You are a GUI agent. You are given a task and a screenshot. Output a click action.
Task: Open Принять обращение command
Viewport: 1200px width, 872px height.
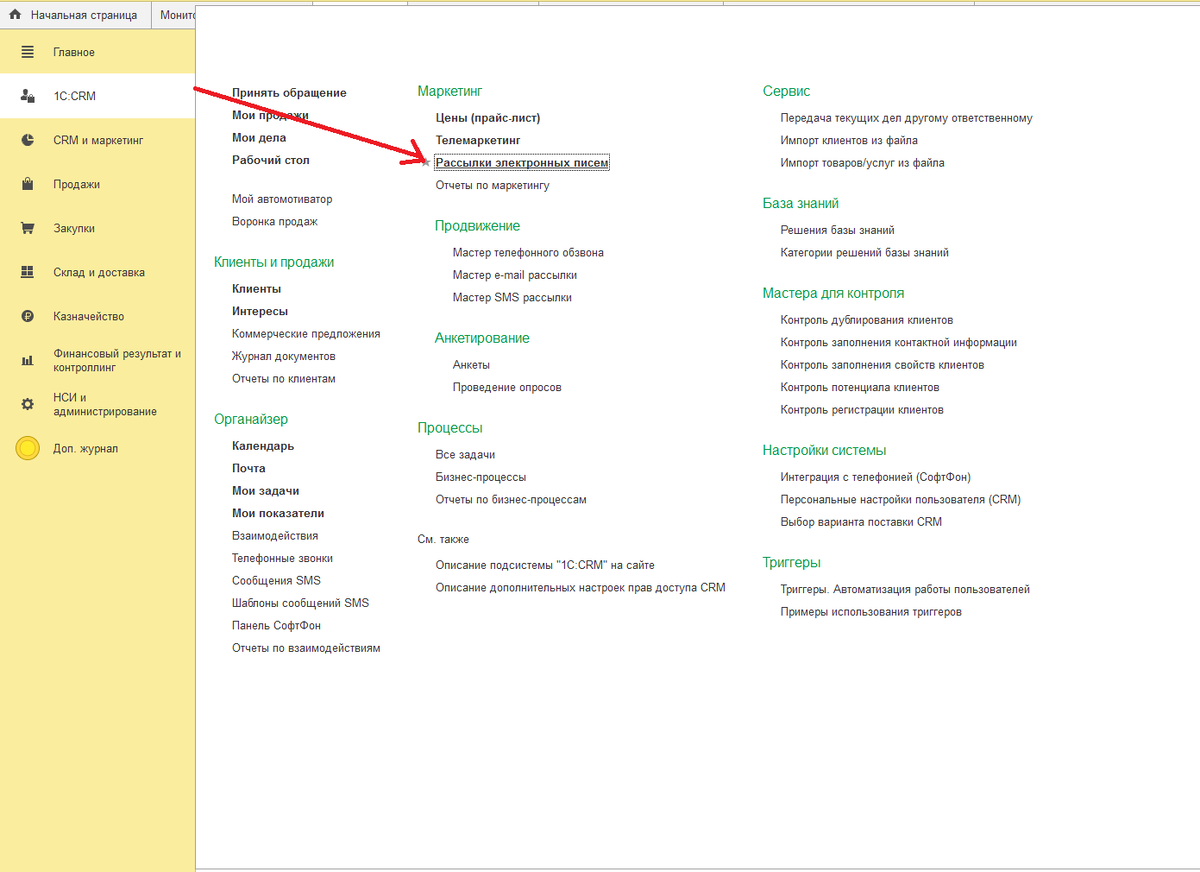click(x=289, y=93)
